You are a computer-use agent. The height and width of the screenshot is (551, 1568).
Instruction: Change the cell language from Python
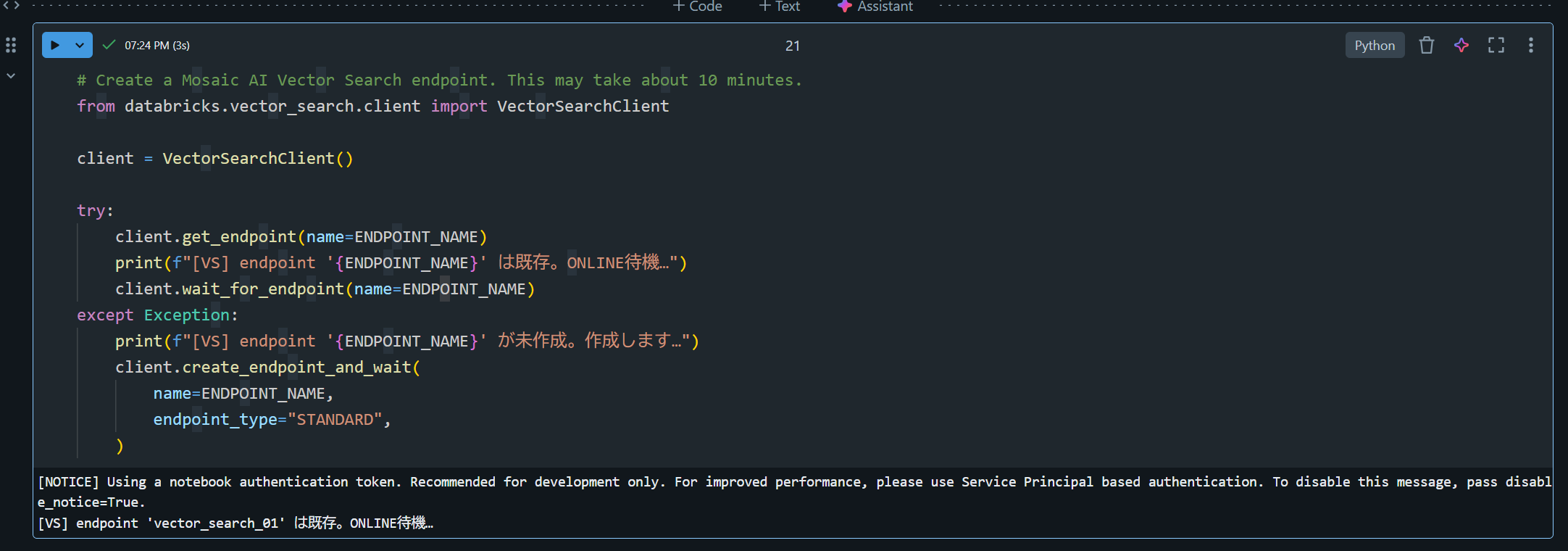pyautogui.click(x=1375, y=45)
